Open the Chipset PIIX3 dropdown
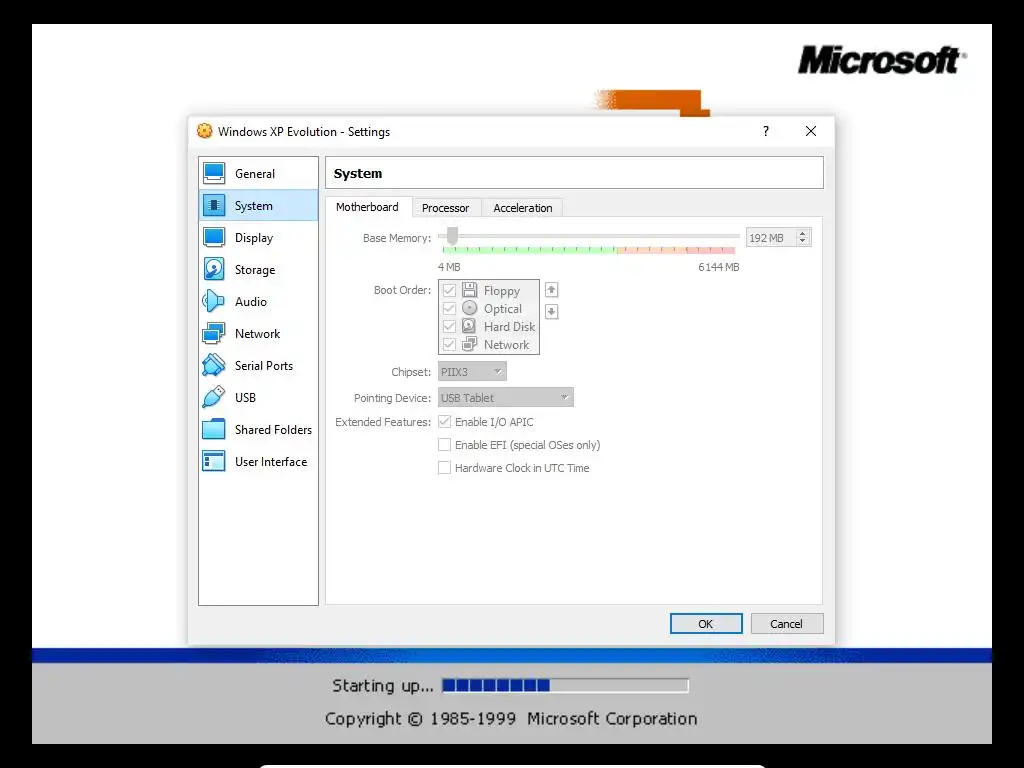 (472, 372)
